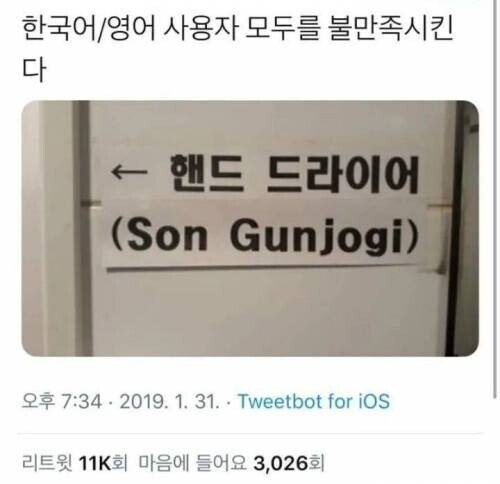500x484 pixels.
Task: Click the word Son on the paper strip
Action: [167, 235]
